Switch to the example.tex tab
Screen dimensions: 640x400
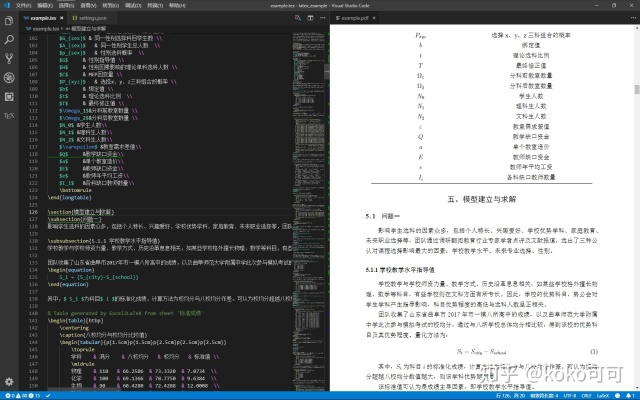pos(41,18)
